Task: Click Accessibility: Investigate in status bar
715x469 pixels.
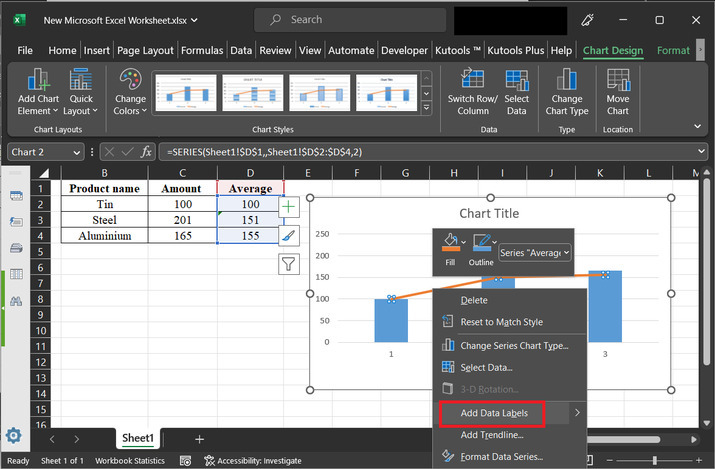Action: [252, 461]
